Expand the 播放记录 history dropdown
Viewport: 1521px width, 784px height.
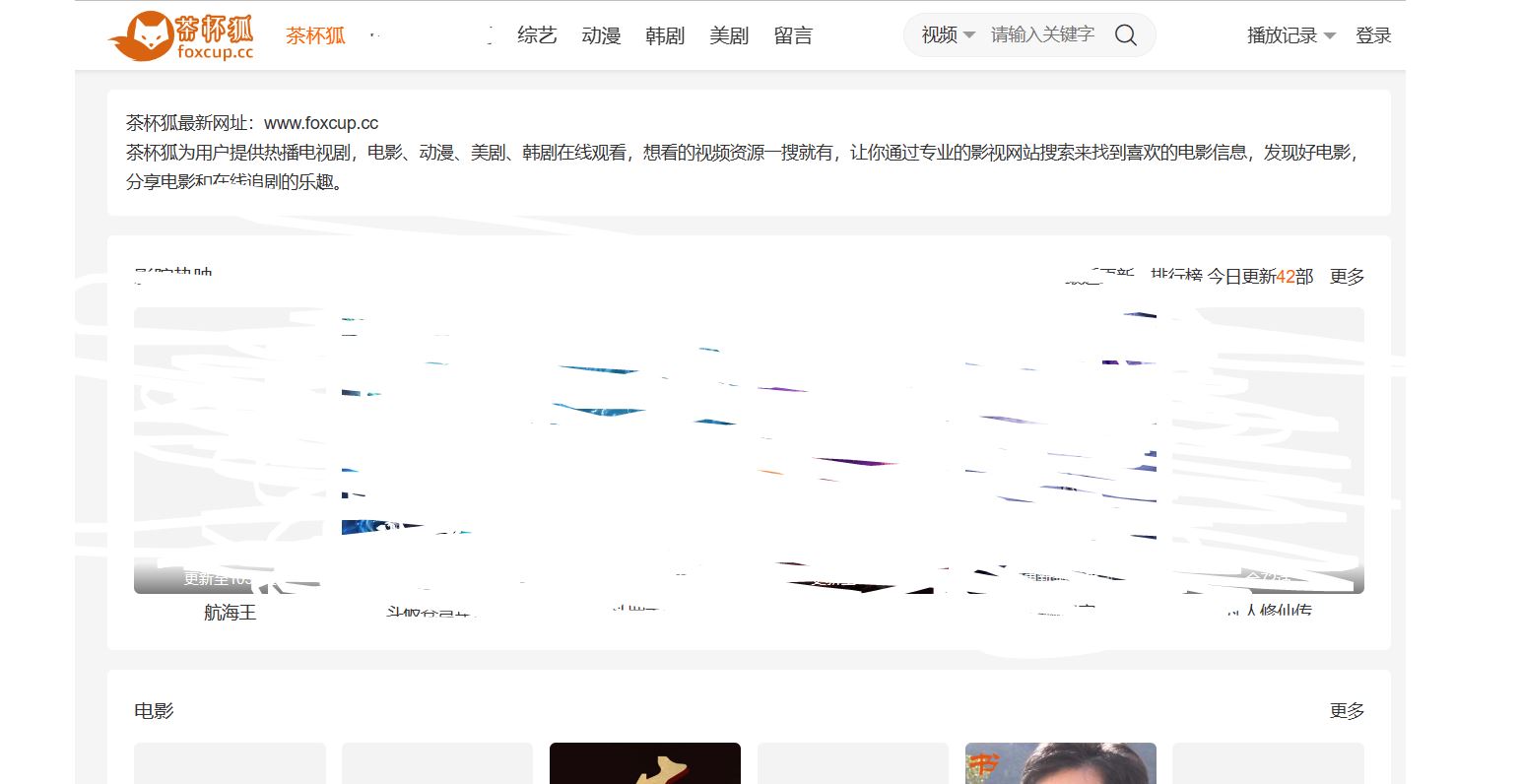coord(1282,35)
